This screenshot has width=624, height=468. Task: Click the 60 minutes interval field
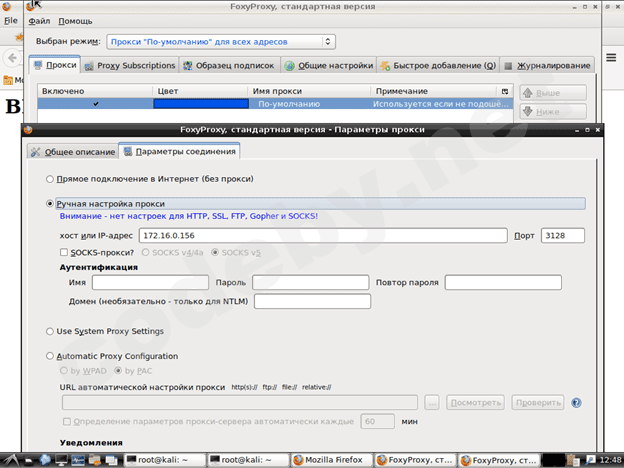pos(378,421)
